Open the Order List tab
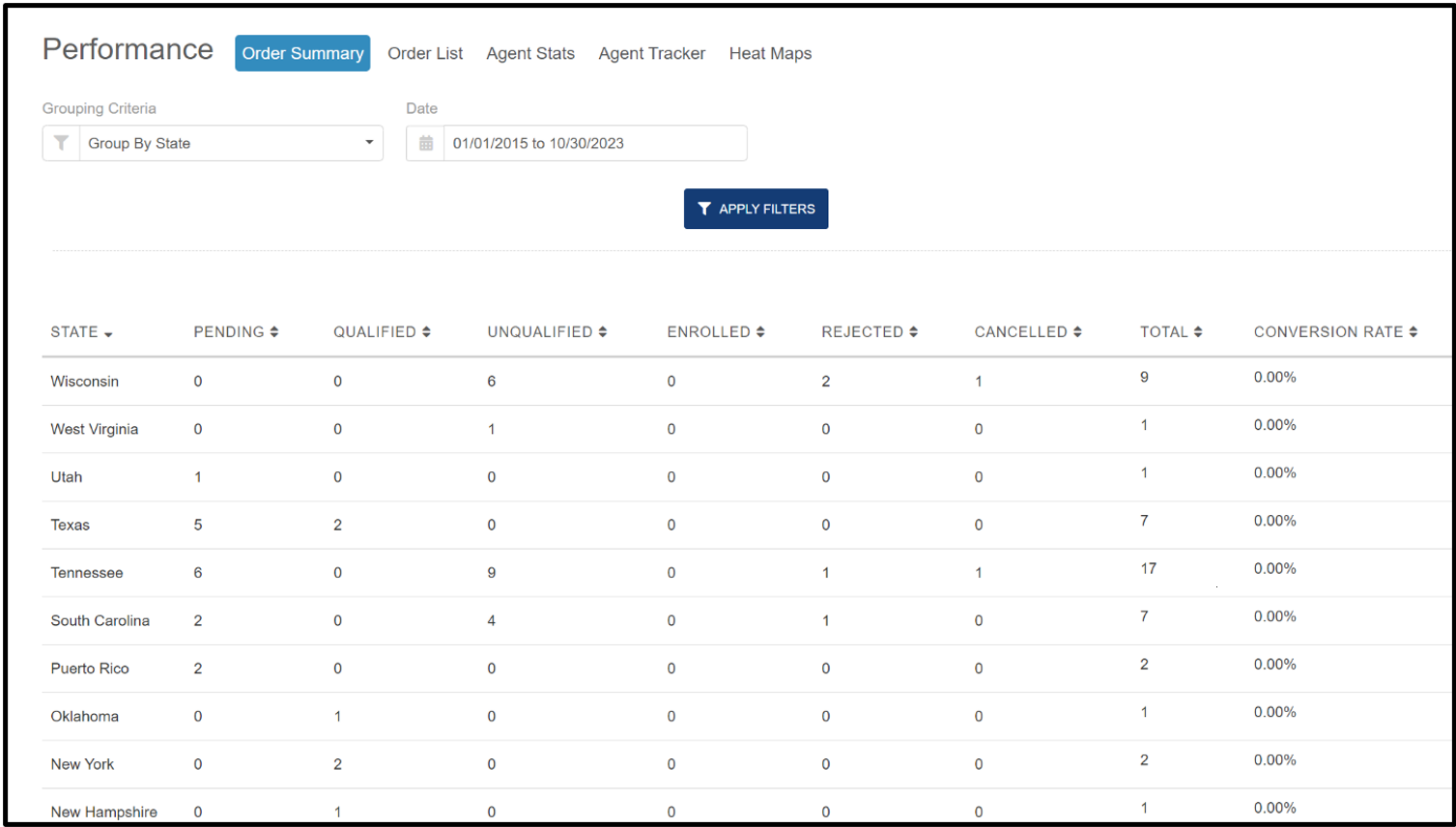The width and height of the screenshot is (1456, 827). 425,53
